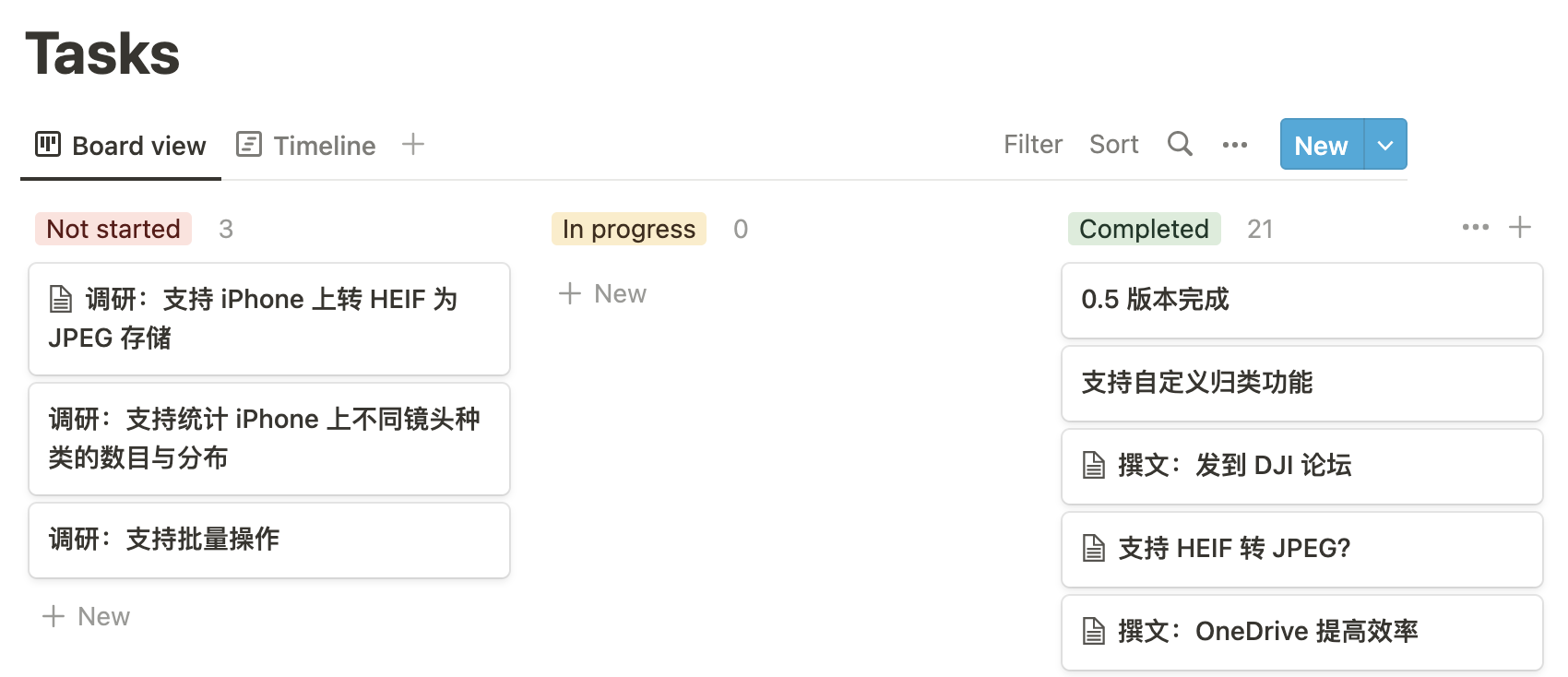Click page icon on 支持 HEIF 转 JPEG? card
The image size is (1568, 677).
pos(1094,549)
